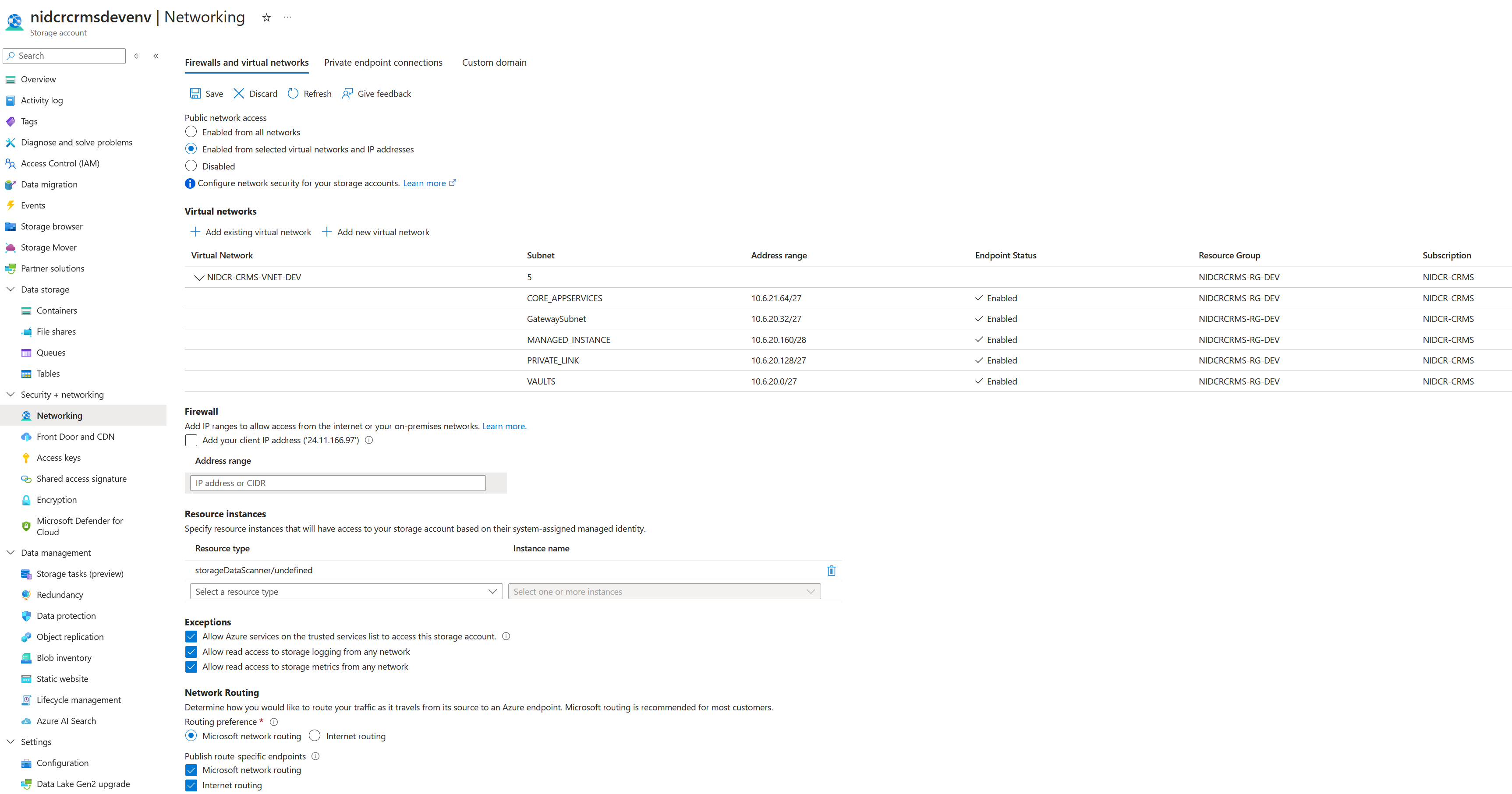1512x794 pixels.
Task: Select the CORE_APPSERVICES subnet row
Action: point(848,298)
